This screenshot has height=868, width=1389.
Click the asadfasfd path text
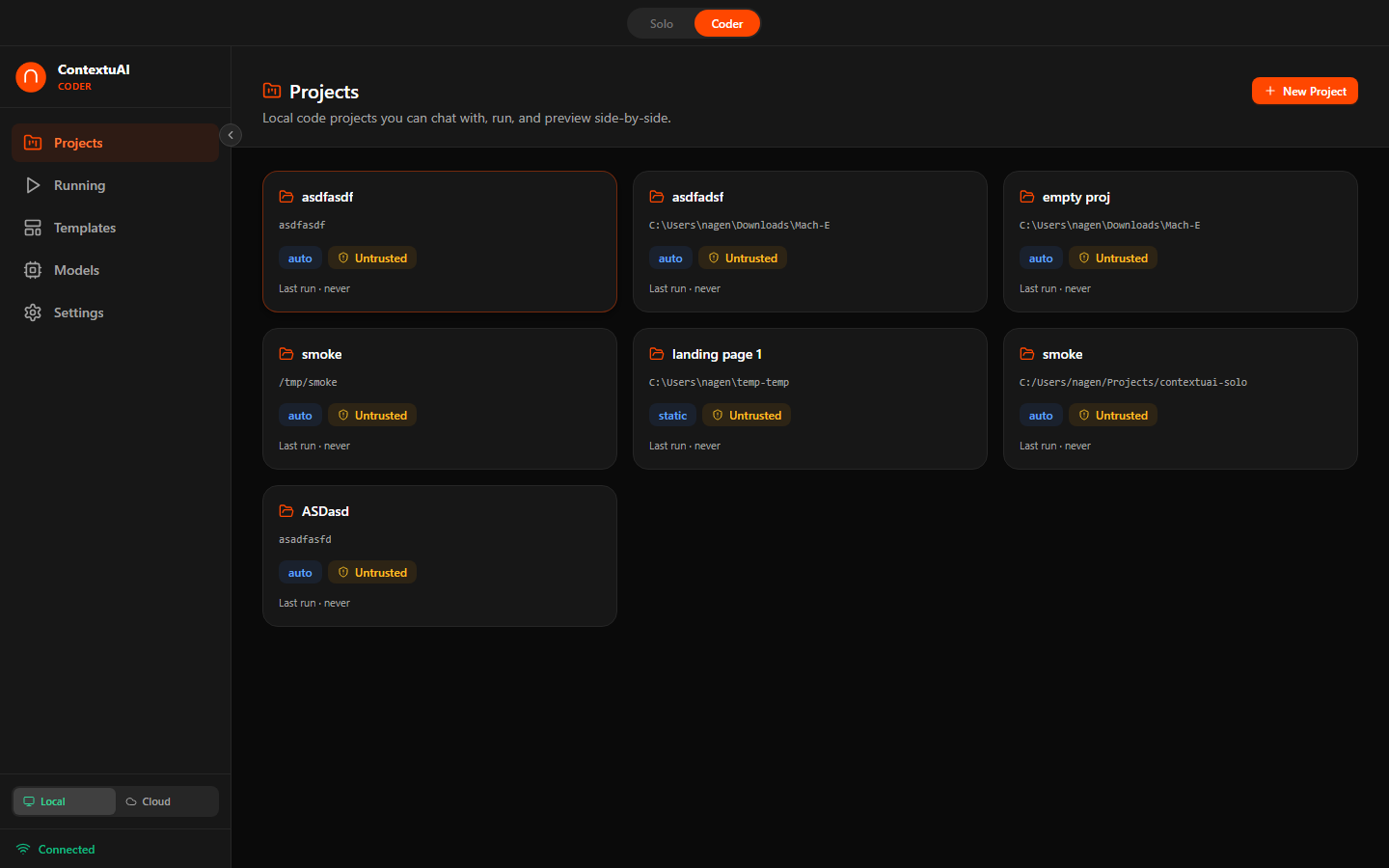(x=305, y=539)
